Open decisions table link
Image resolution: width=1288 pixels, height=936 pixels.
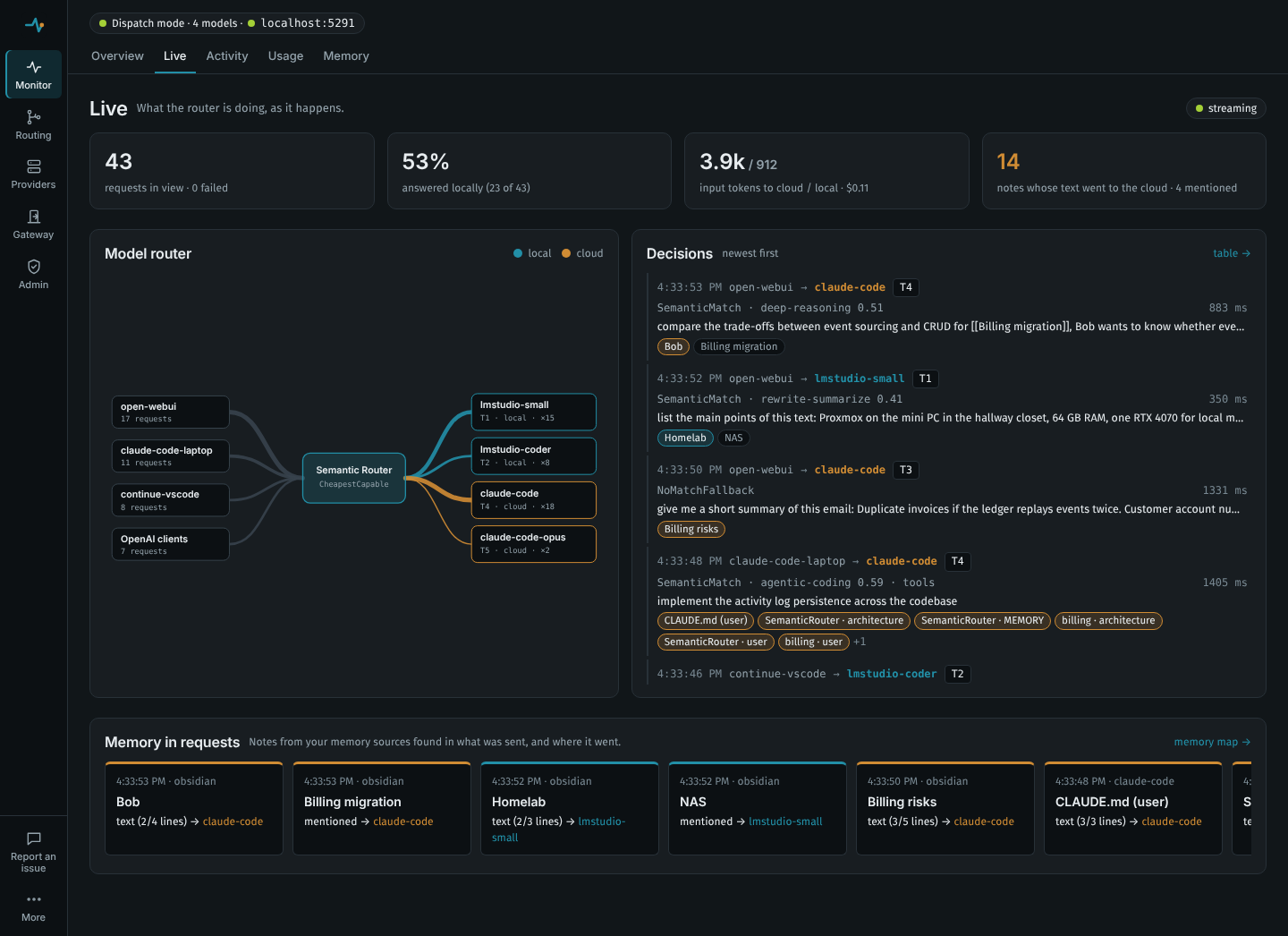[1232, 253]
